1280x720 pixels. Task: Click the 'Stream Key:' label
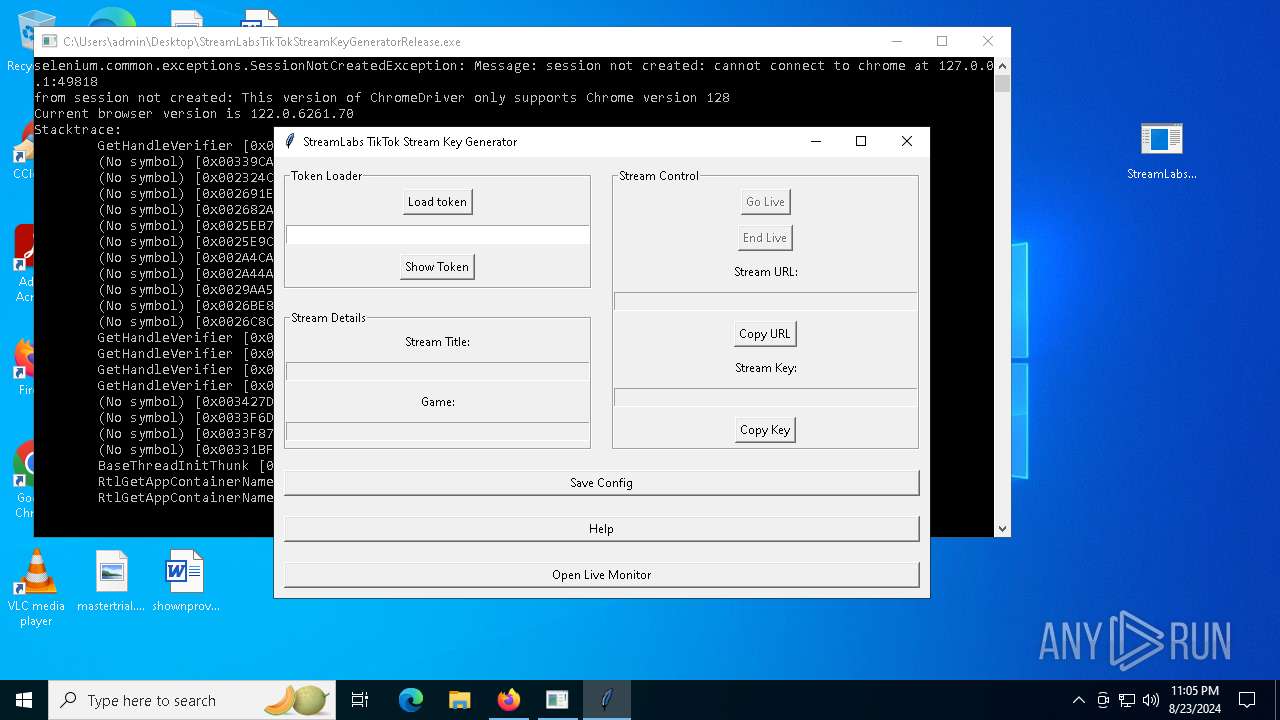point(765,368)
